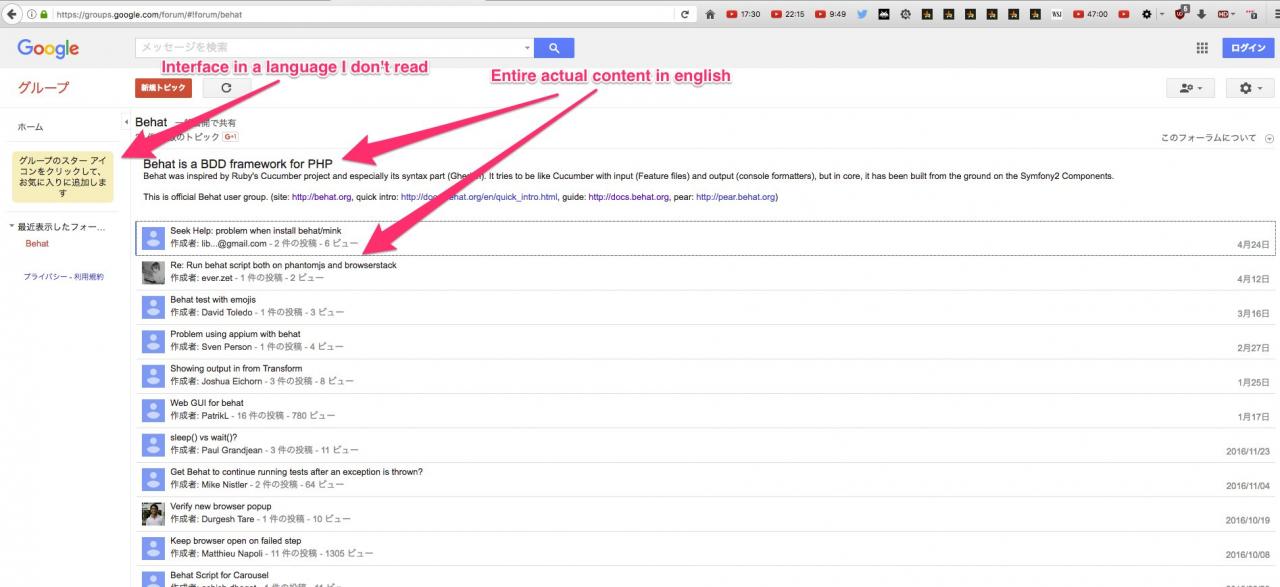Click into the message search field
This screenshot has height=587, width=1280.
click(x=330, y=48)
